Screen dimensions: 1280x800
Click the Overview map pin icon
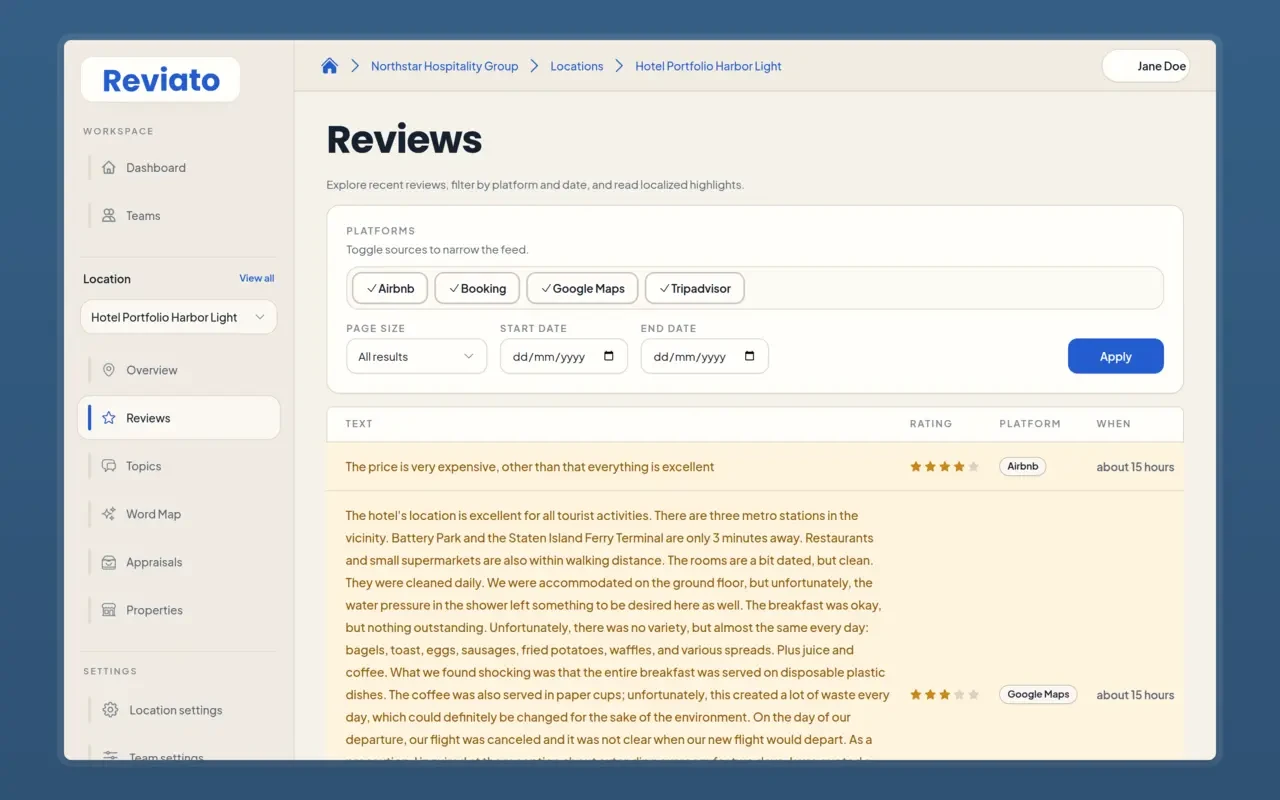[x=109, y=370]
